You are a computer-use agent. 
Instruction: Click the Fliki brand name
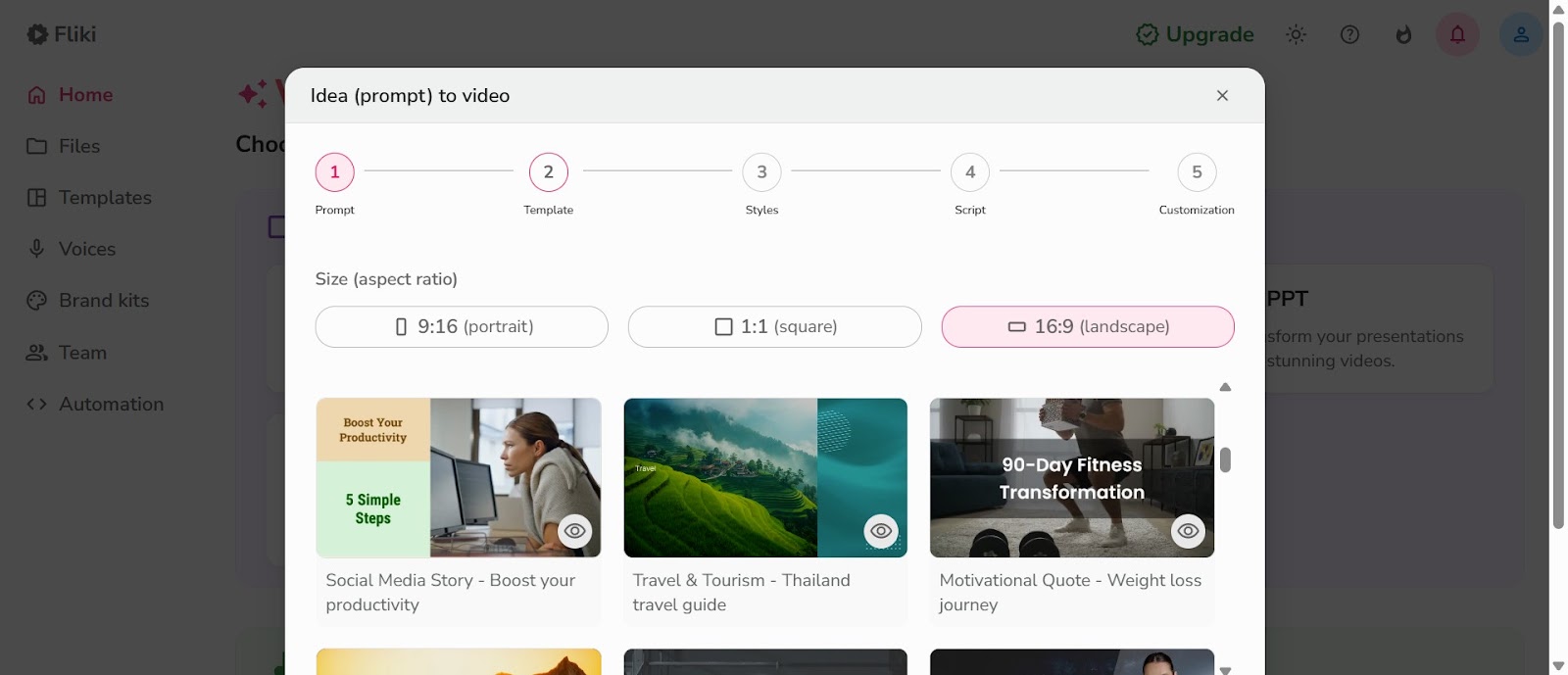pos(75,34)
